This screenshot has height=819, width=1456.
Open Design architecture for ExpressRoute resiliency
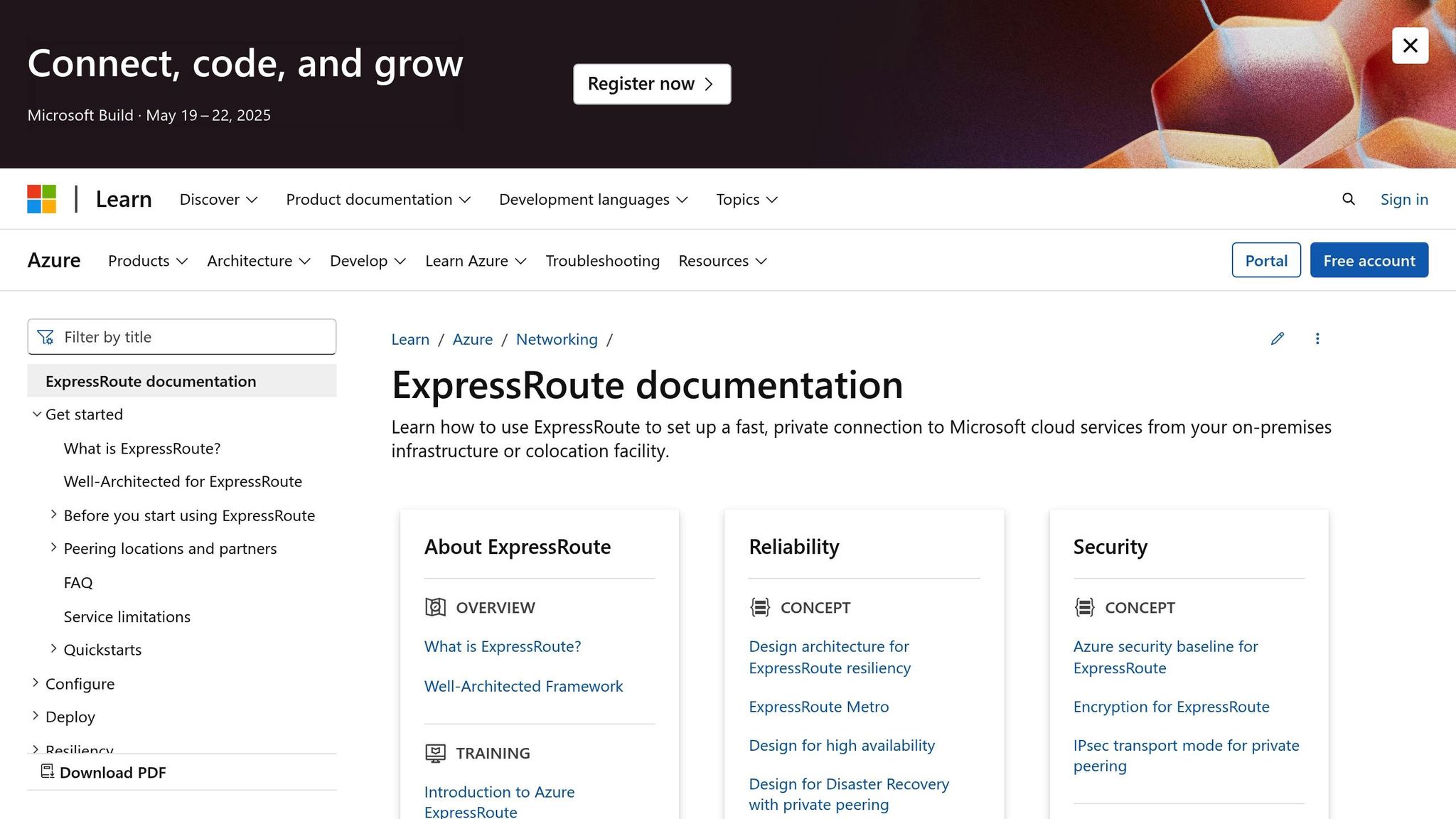pos(830,657)
